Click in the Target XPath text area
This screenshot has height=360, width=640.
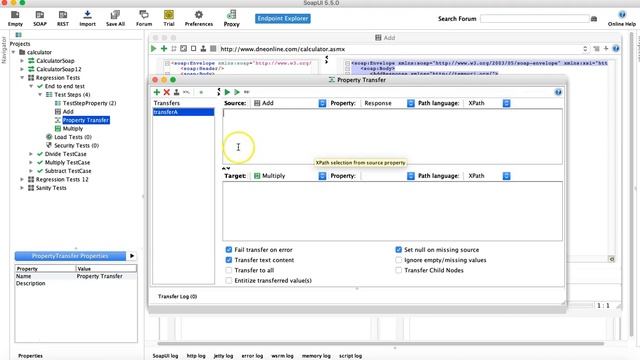(392, 211)
